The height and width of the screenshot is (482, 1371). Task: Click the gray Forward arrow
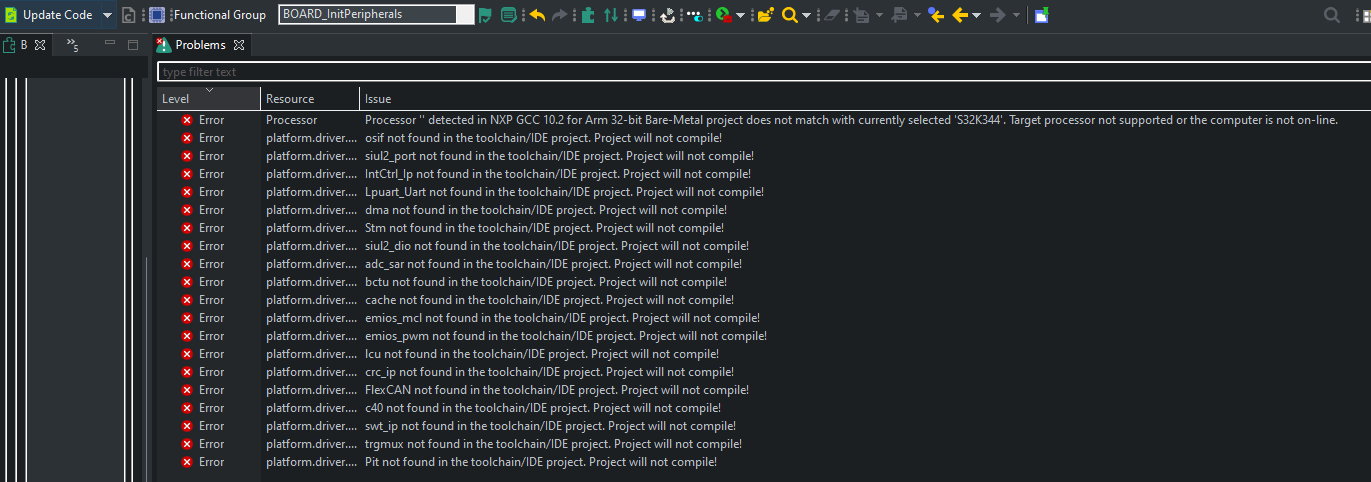997,15
